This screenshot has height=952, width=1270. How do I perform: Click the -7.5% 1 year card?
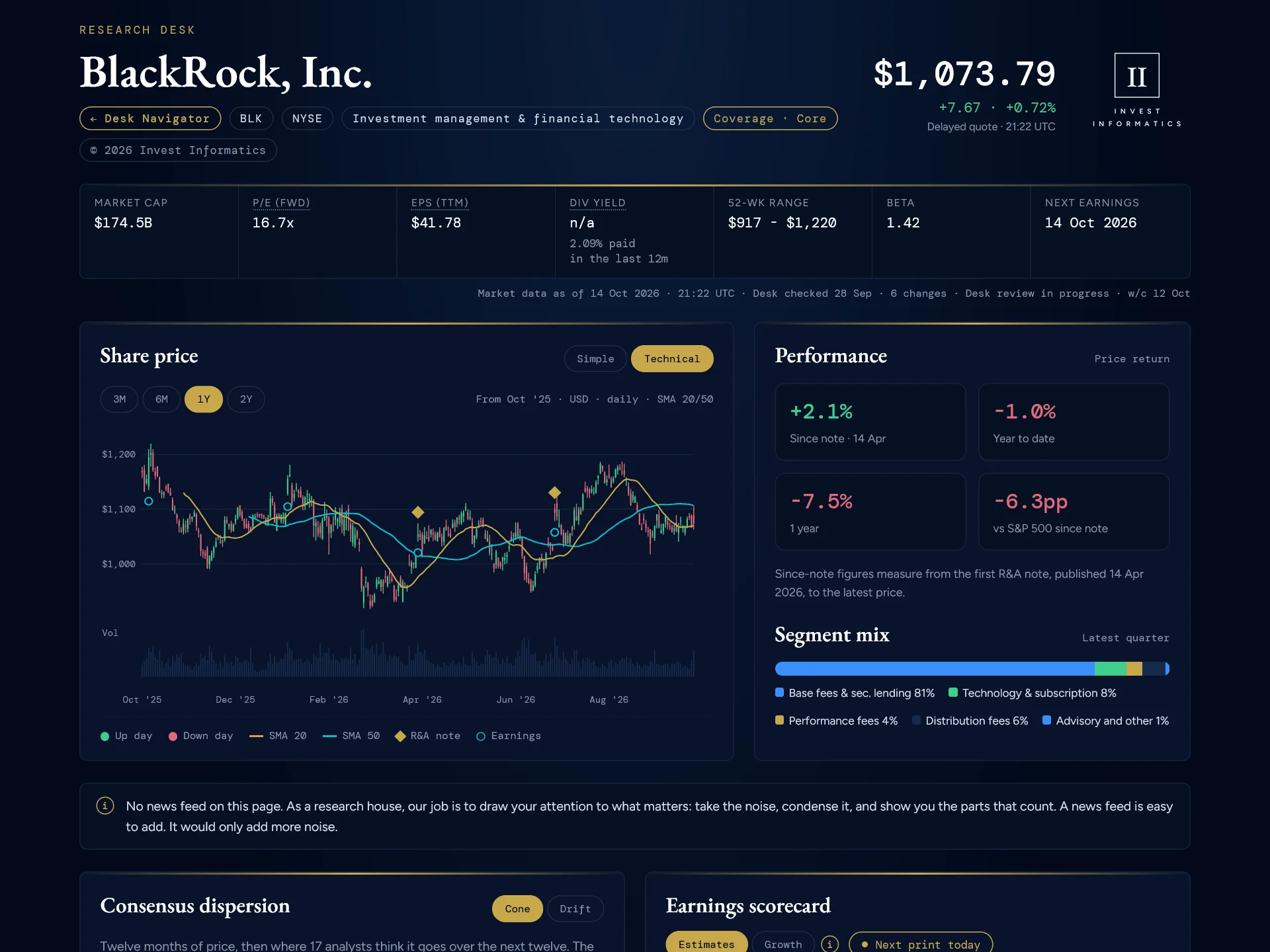(870, 512)
